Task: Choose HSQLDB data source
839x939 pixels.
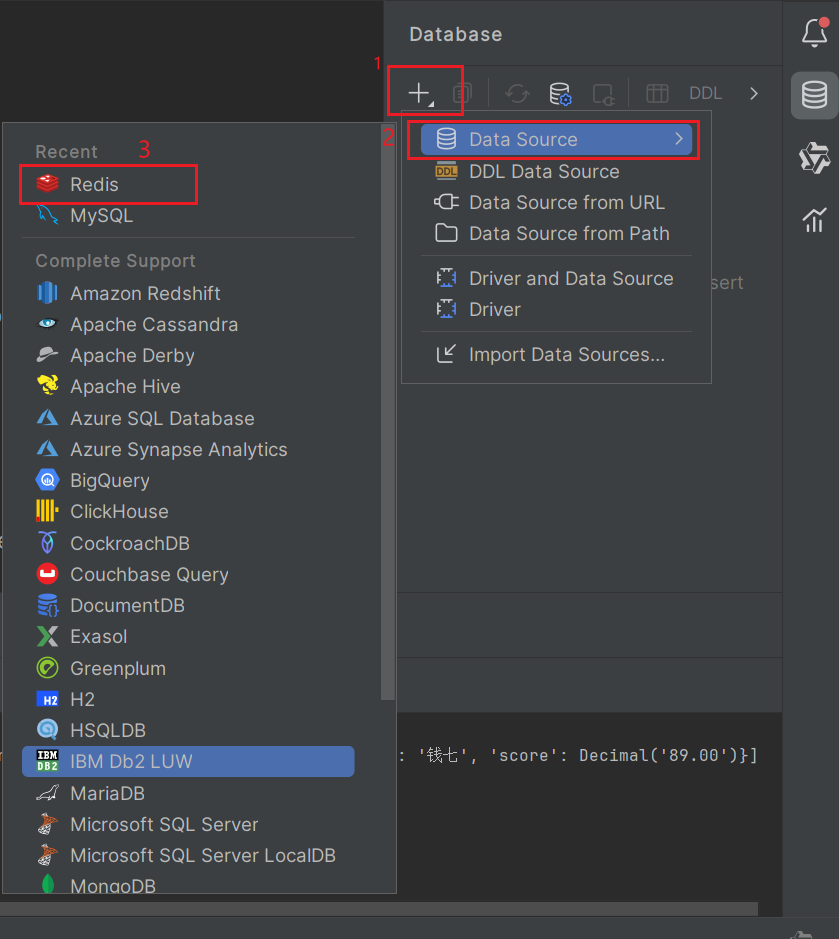Action: pos(188,731)
